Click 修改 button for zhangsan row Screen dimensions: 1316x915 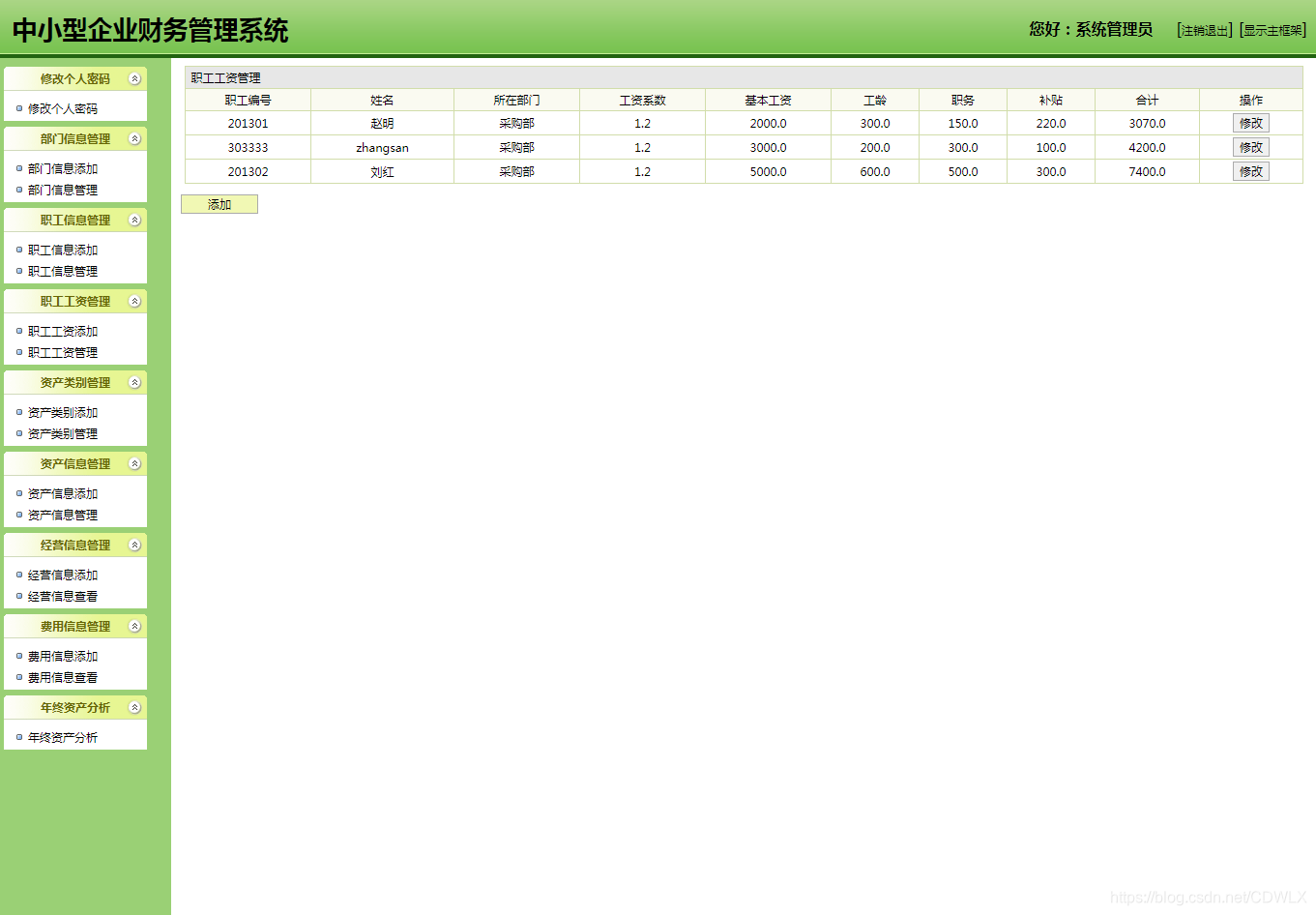point(1251,148)
